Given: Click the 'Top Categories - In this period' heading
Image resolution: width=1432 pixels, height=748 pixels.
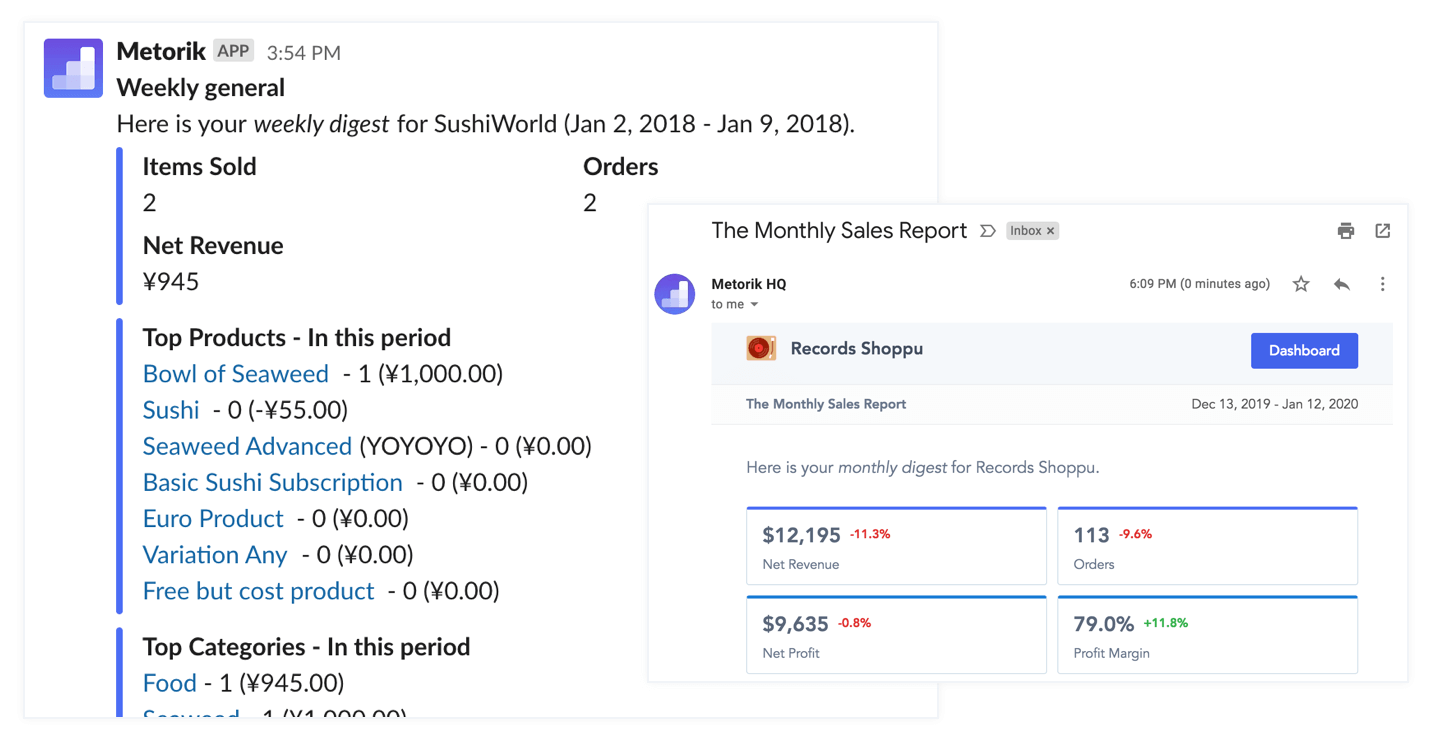Looking at the screenshot, I should click(x=306, y=647).
